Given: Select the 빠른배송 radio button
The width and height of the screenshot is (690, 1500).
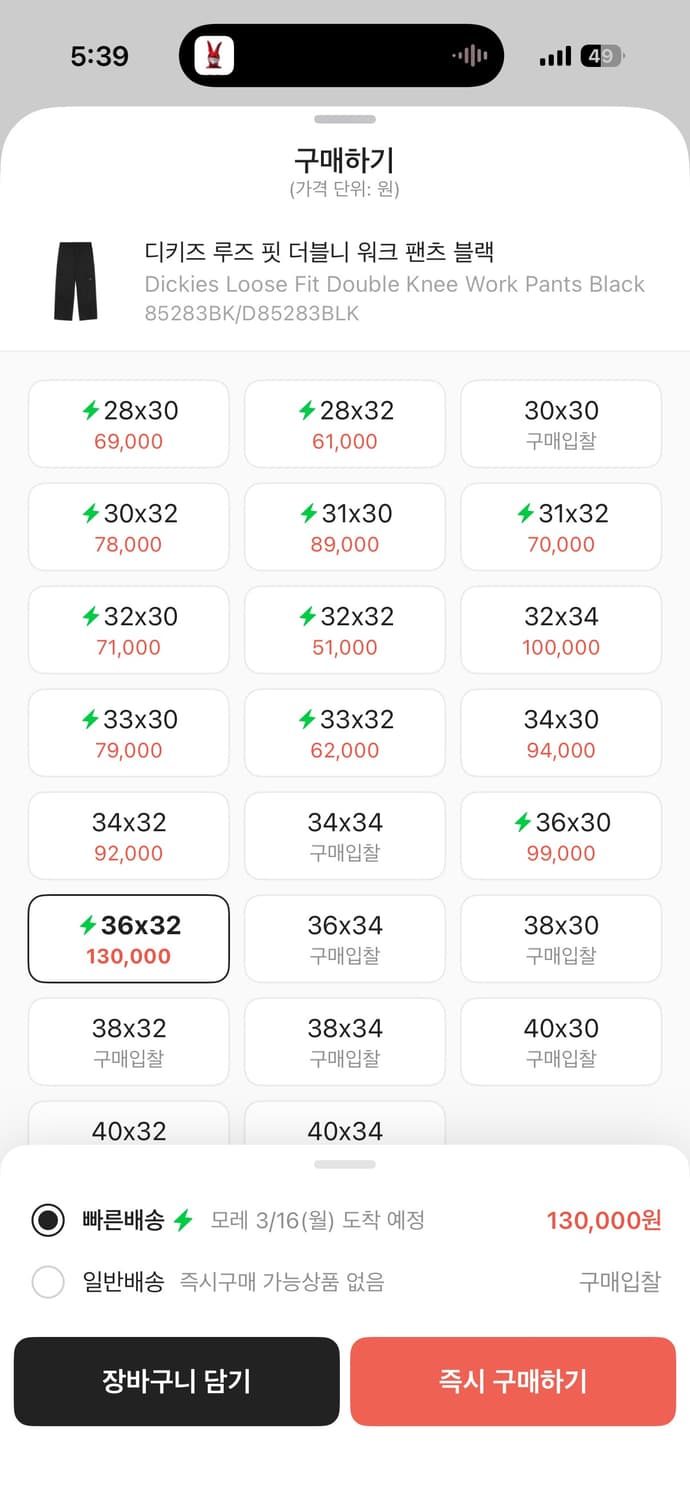Looking at the screenshot, I should pyautogui.click(x=48, y=1220).
